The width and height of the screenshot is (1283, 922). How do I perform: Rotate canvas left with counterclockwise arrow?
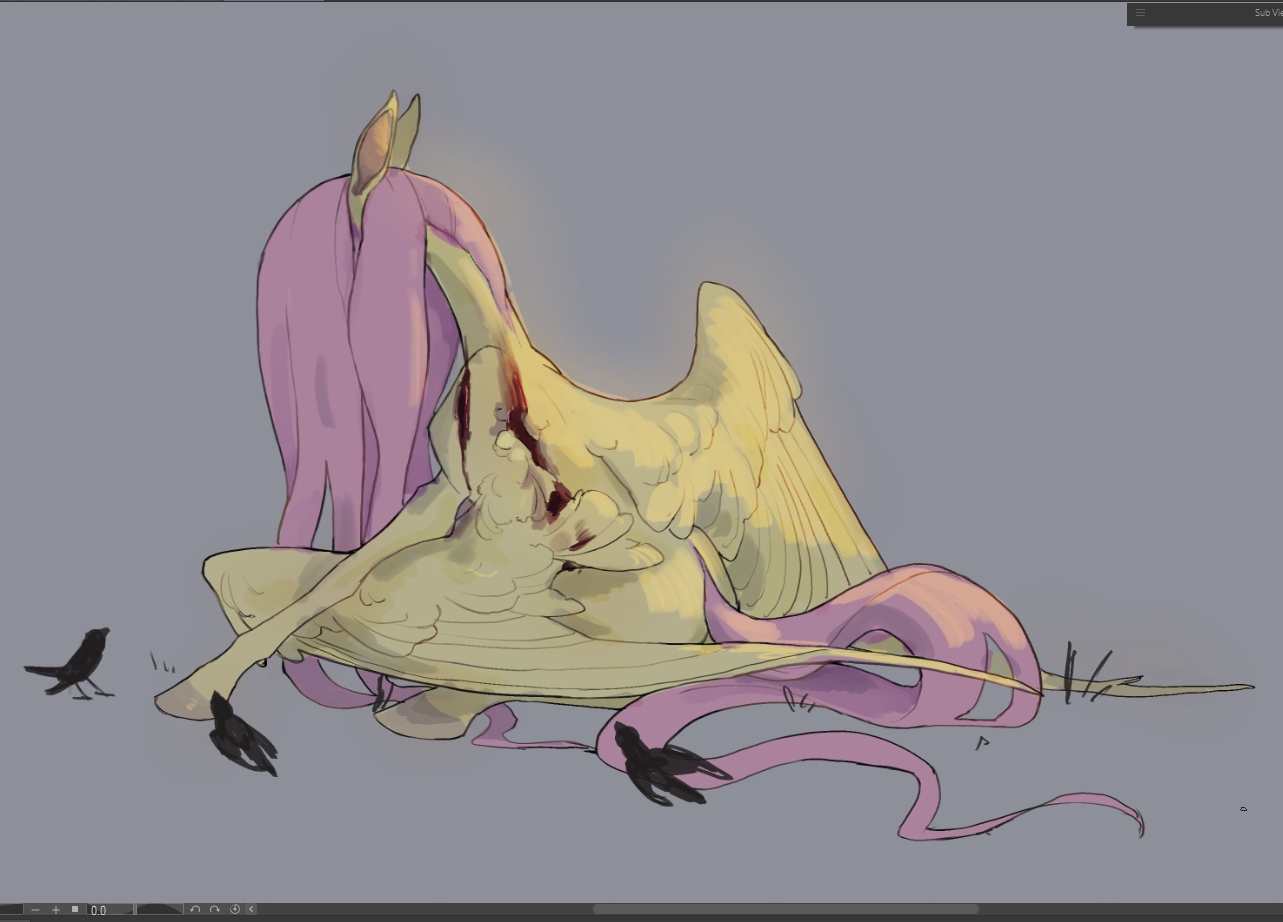[195, 909]
